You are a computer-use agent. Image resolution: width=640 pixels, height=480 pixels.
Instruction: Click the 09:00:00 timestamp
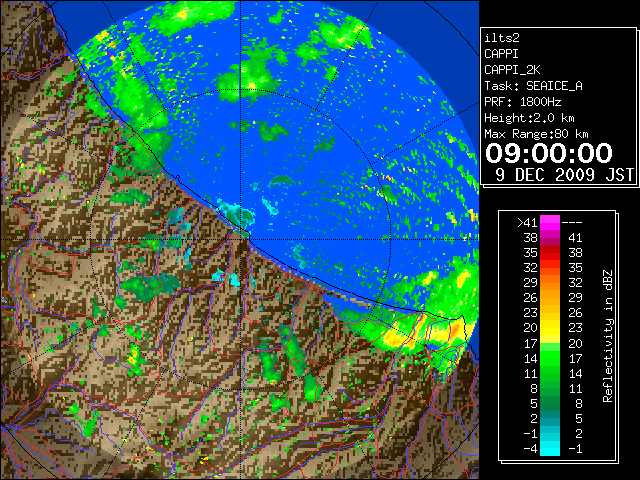549,153
